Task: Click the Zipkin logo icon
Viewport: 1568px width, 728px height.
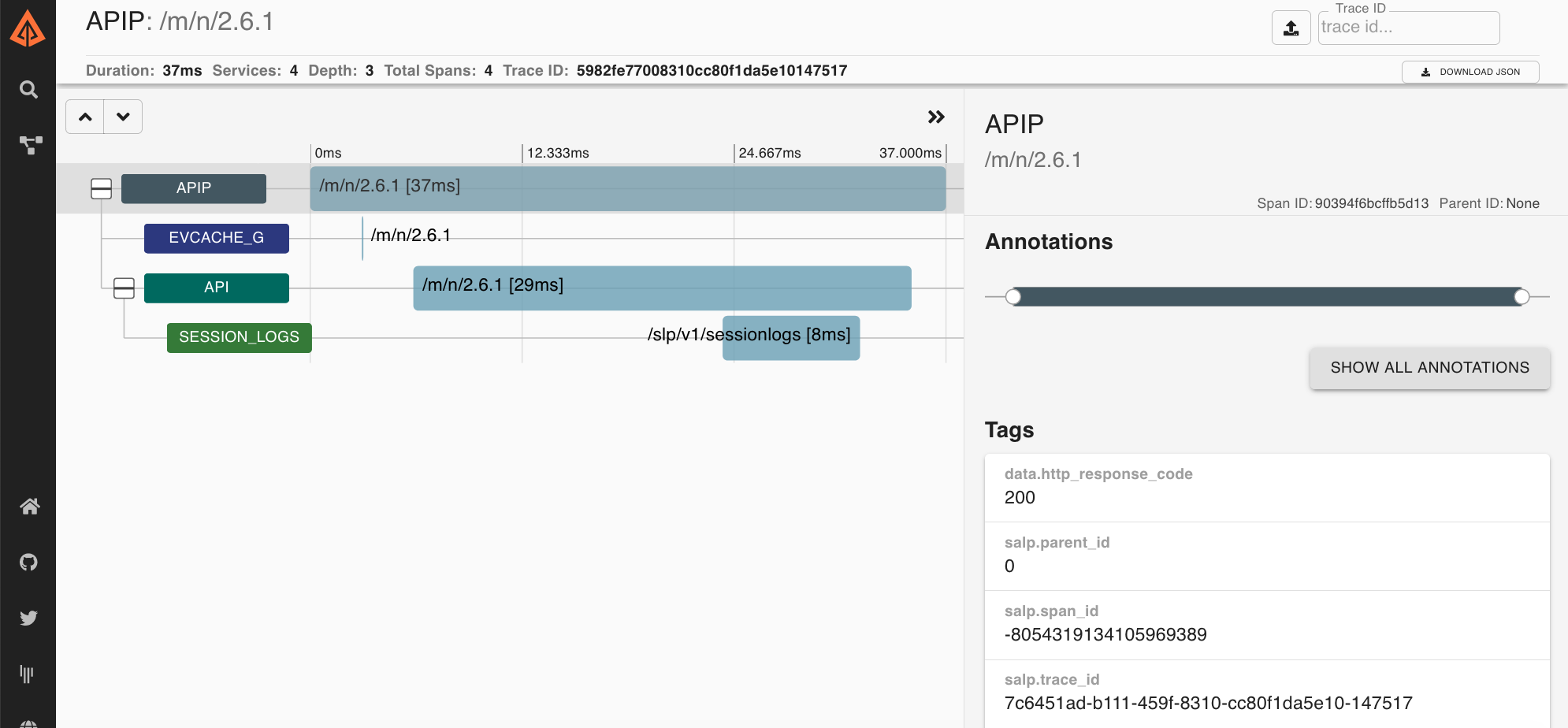Action: pyautogui.click(x=28, y=29)
